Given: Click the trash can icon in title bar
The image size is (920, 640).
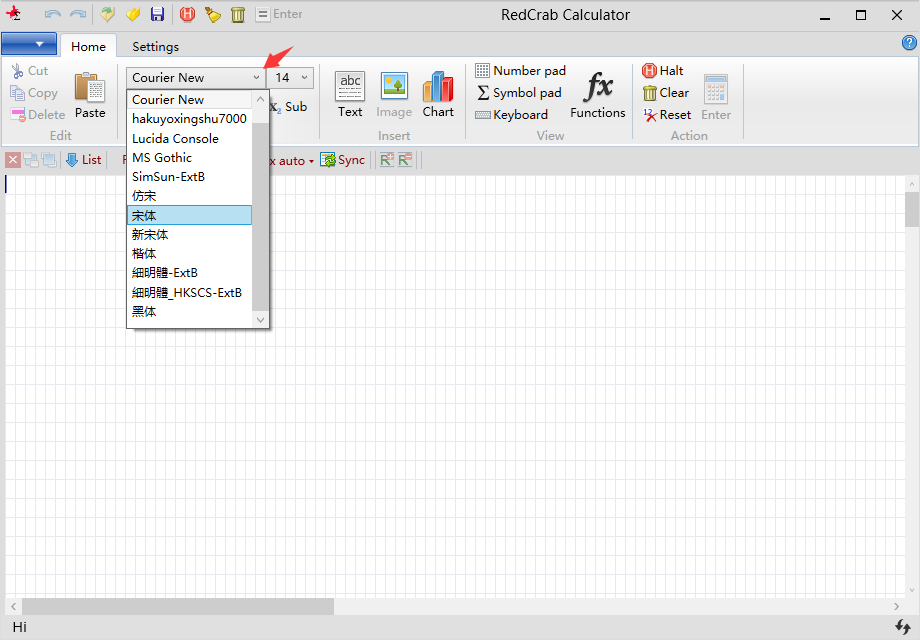Looking at the screenshot, I should [238, 14].
